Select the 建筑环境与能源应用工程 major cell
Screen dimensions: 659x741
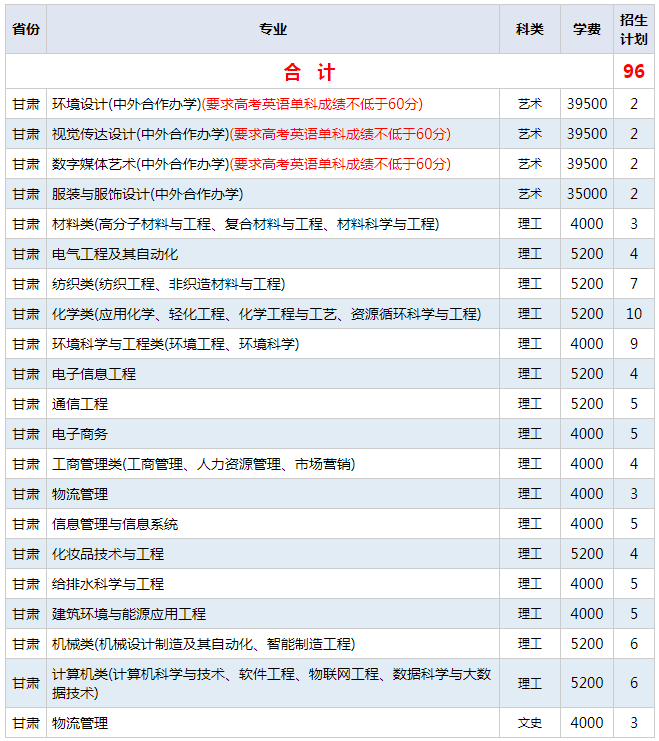[x=273, y=614]
